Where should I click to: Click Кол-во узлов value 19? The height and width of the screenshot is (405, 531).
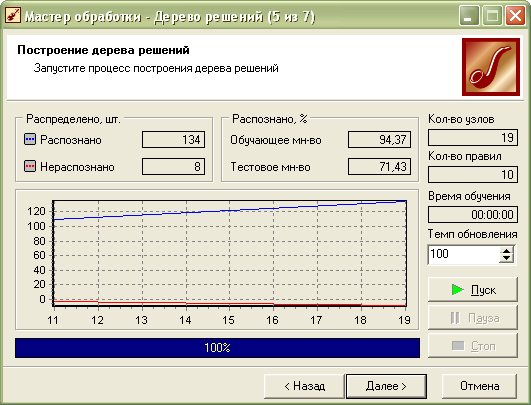[x=473, y=137]
